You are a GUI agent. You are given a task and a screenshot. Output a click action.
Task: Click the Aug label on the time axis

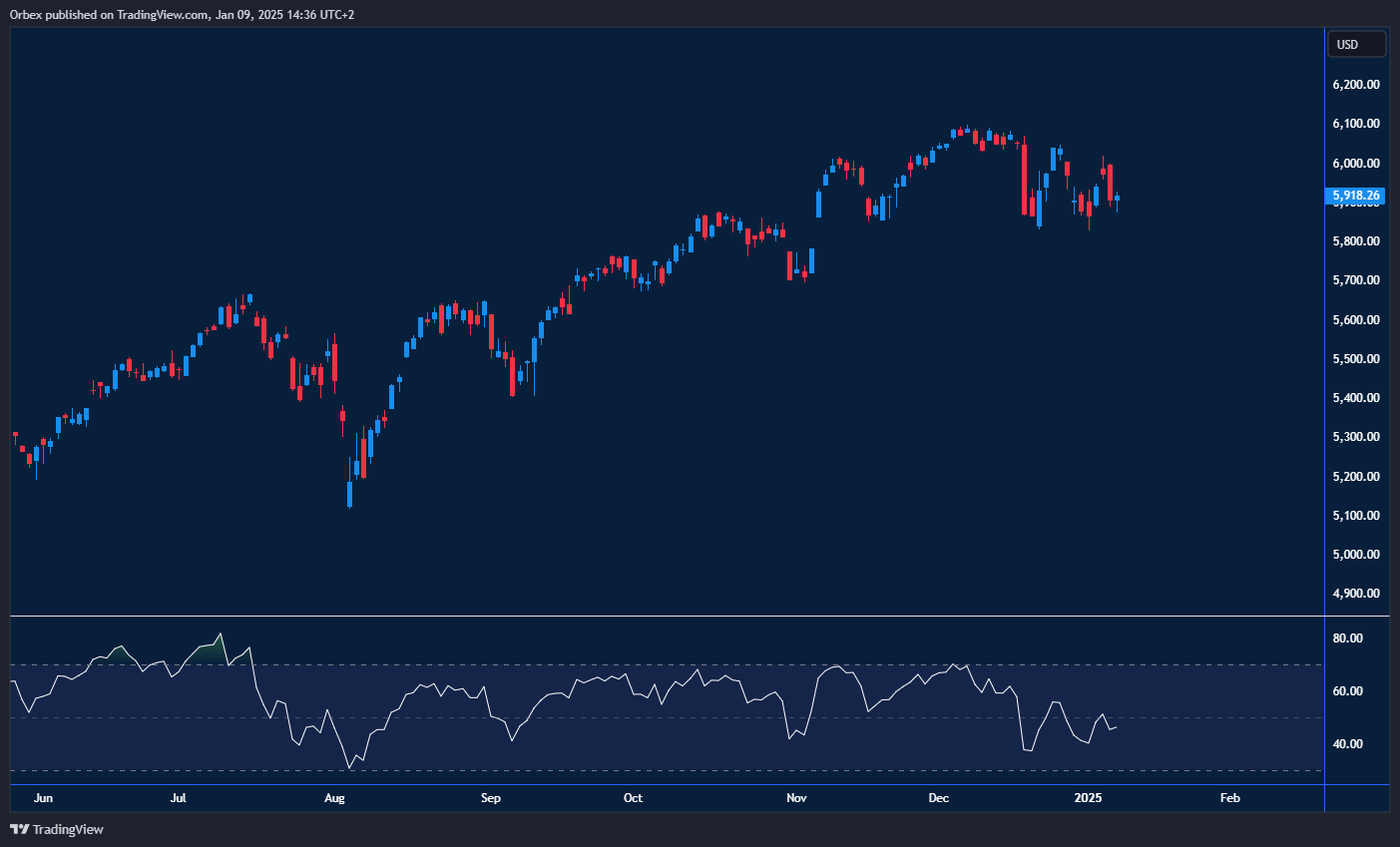(334, 798)
